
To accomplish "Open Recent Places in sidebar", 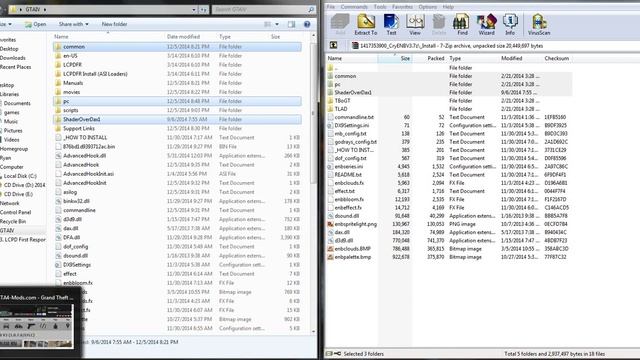I will [x=15, y=67].
